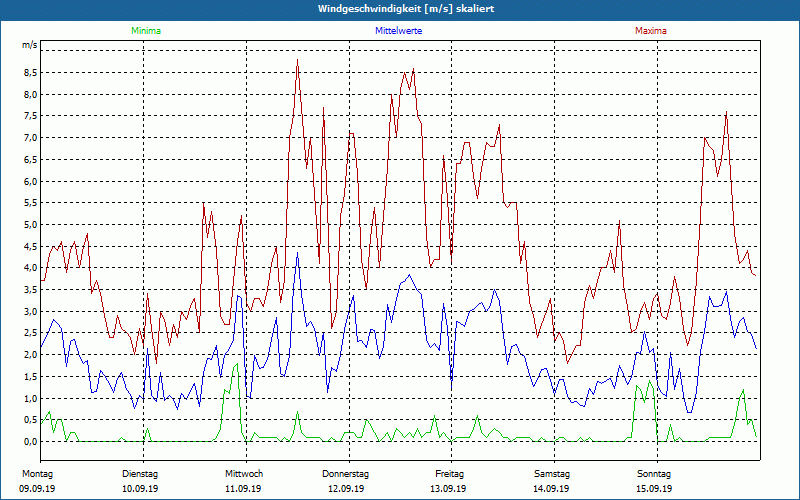Select the red 'Maxima' legend label
Viewport: 800px width, 500px height.
click(x=651, y=31)
